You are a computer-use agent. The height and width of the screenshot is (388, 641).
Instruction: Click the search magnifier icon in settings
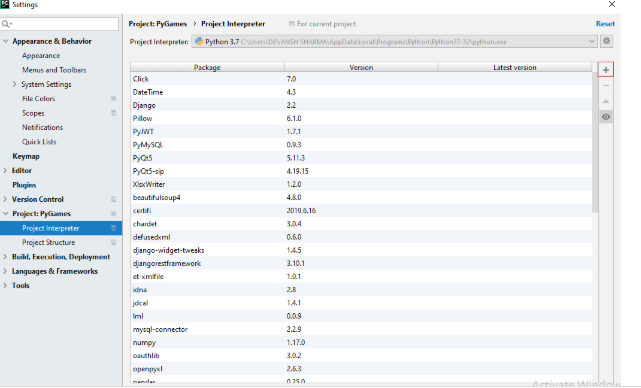pos(6,24)
